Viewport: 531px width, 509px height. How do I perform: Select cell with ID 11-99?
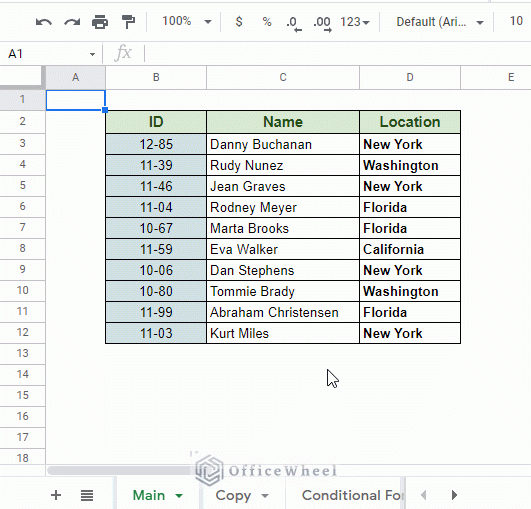click(x=156, y=312)
